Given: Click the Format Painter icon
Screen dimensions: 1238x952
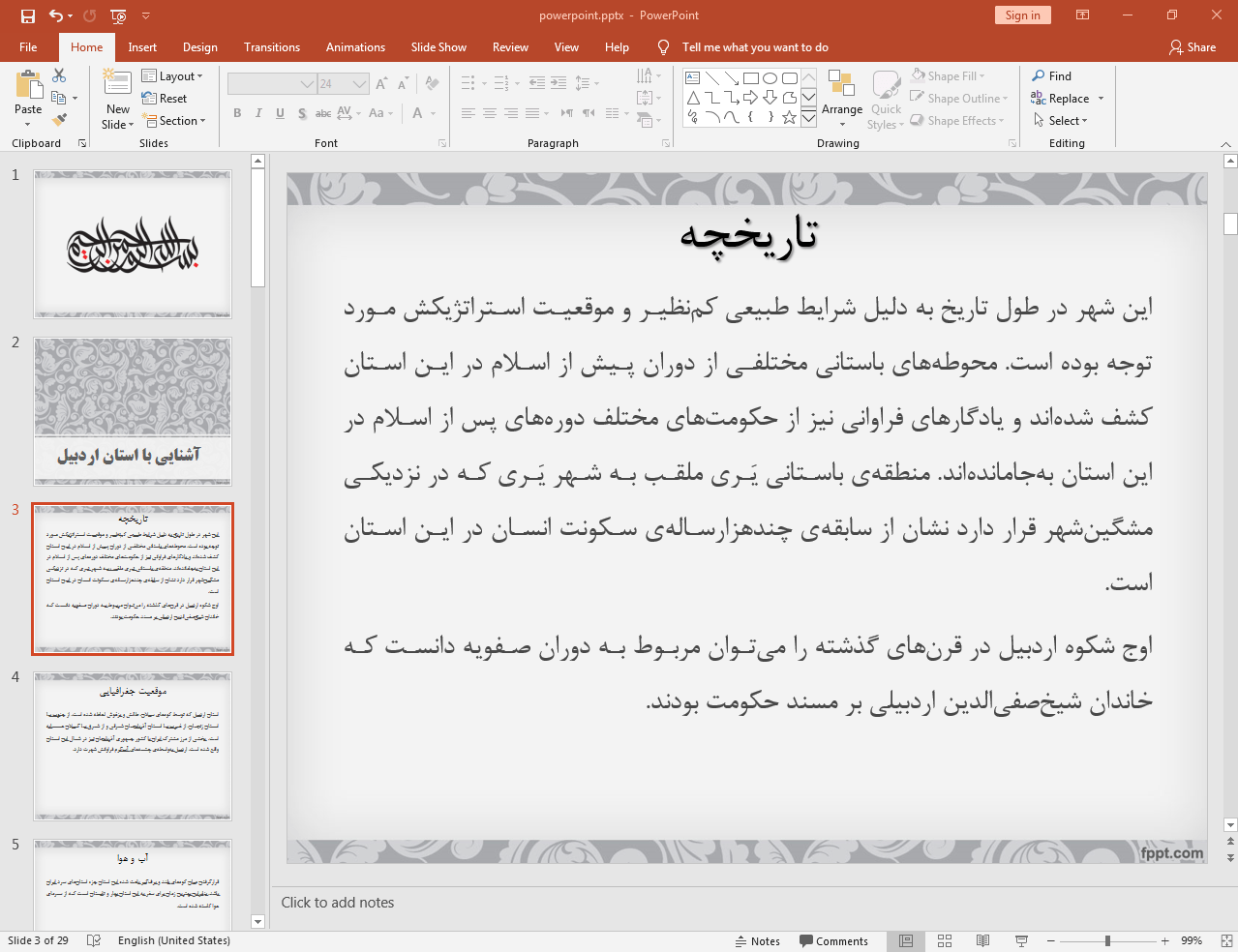Looking at the screenshot, I should click(x=58, y=118).
